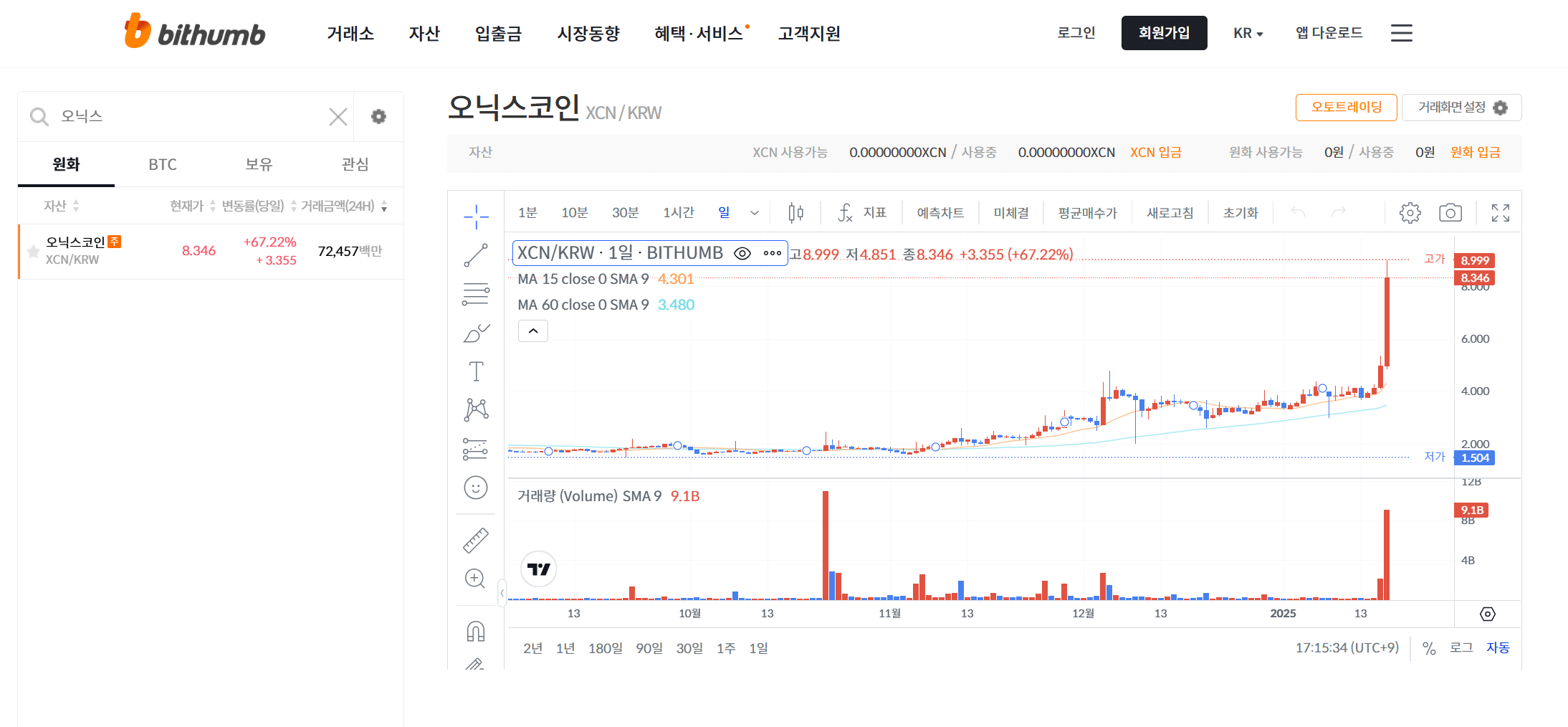The width and height of the screenshot is (1568, 727).
Task: Open the candle style selector icon
Action: (x=795, y=212)
